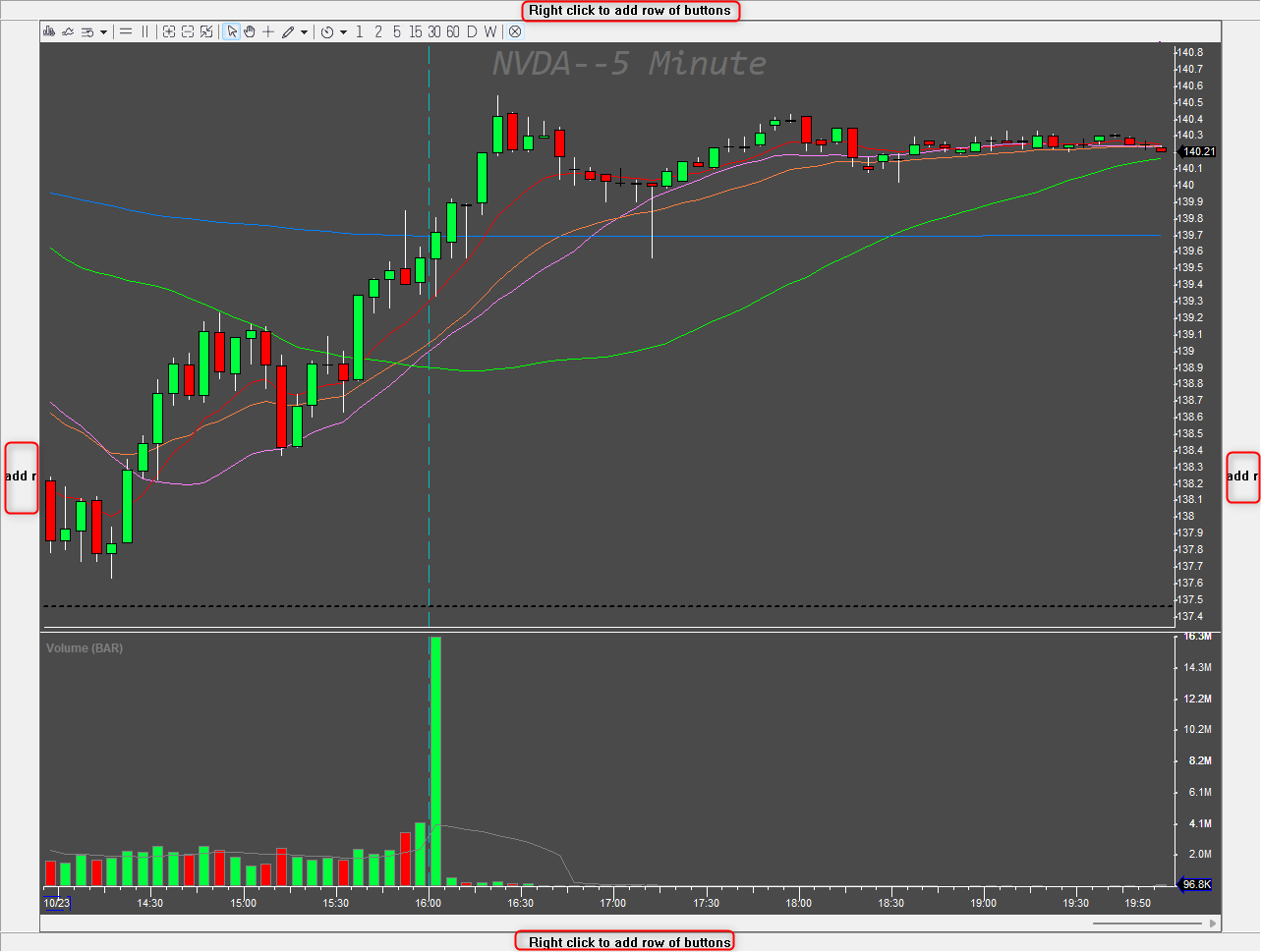Select the crosshair cursor tool

(x=268, y=31)
